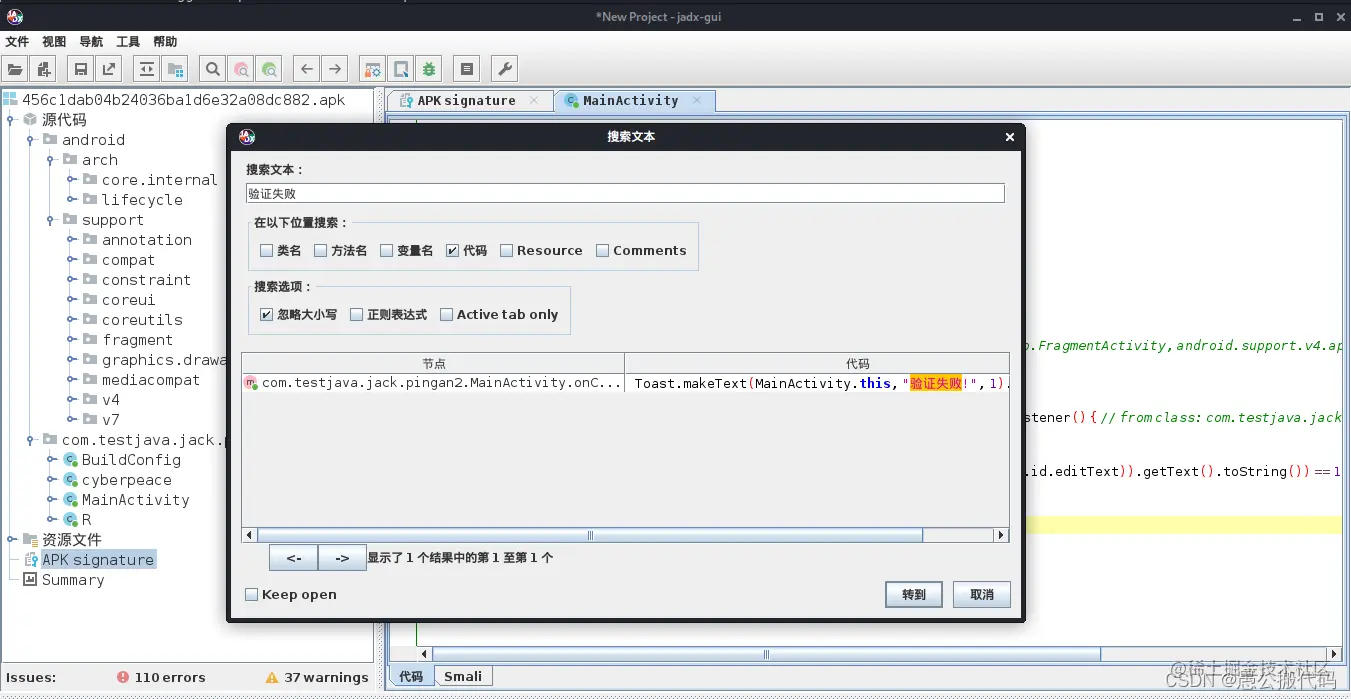Open the 帮助 menu
This screenshot has width=1351, height=699.
click(165, 42)
